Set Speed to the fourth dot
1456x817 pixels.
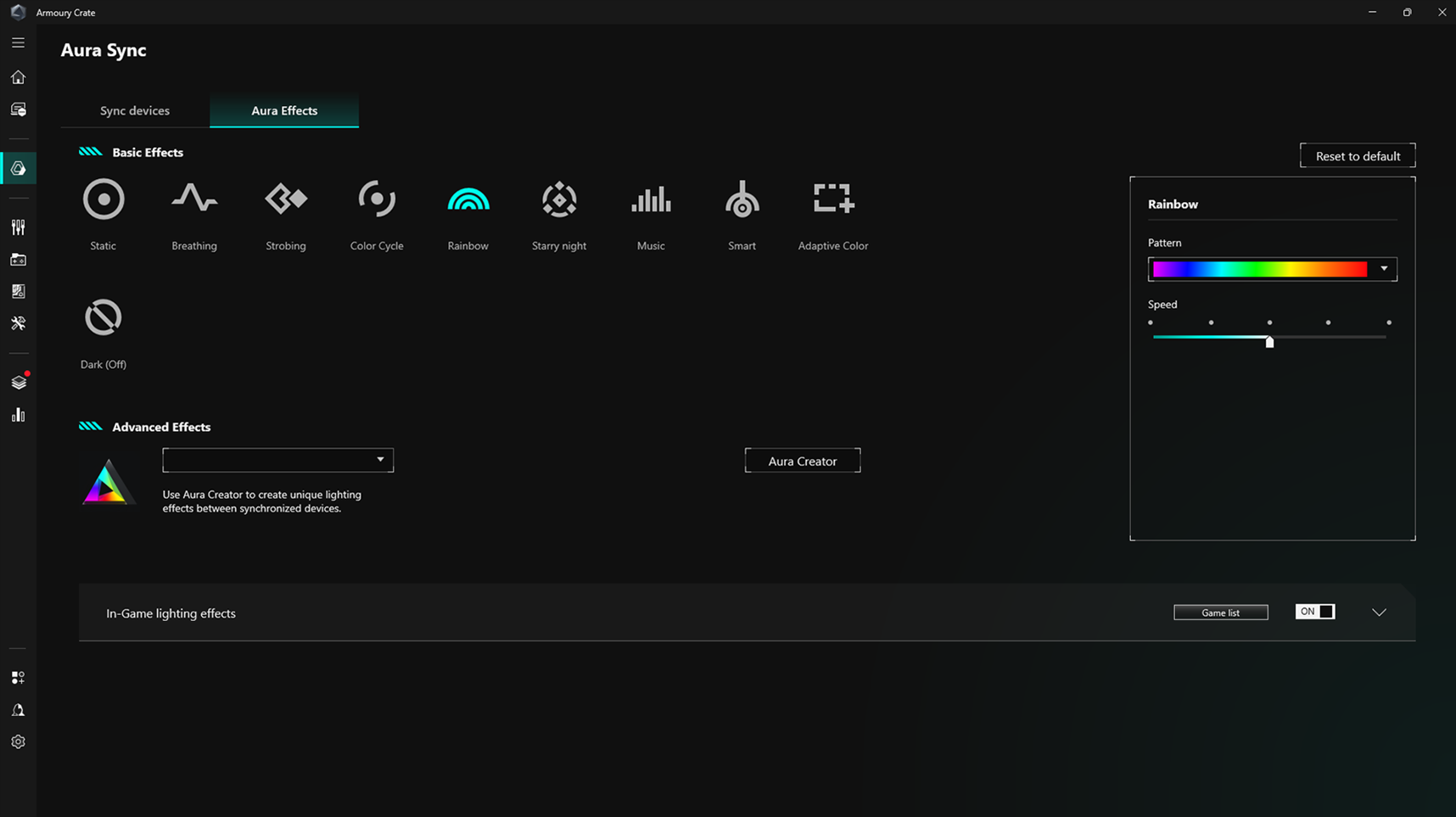click(x=1328, y=322)
